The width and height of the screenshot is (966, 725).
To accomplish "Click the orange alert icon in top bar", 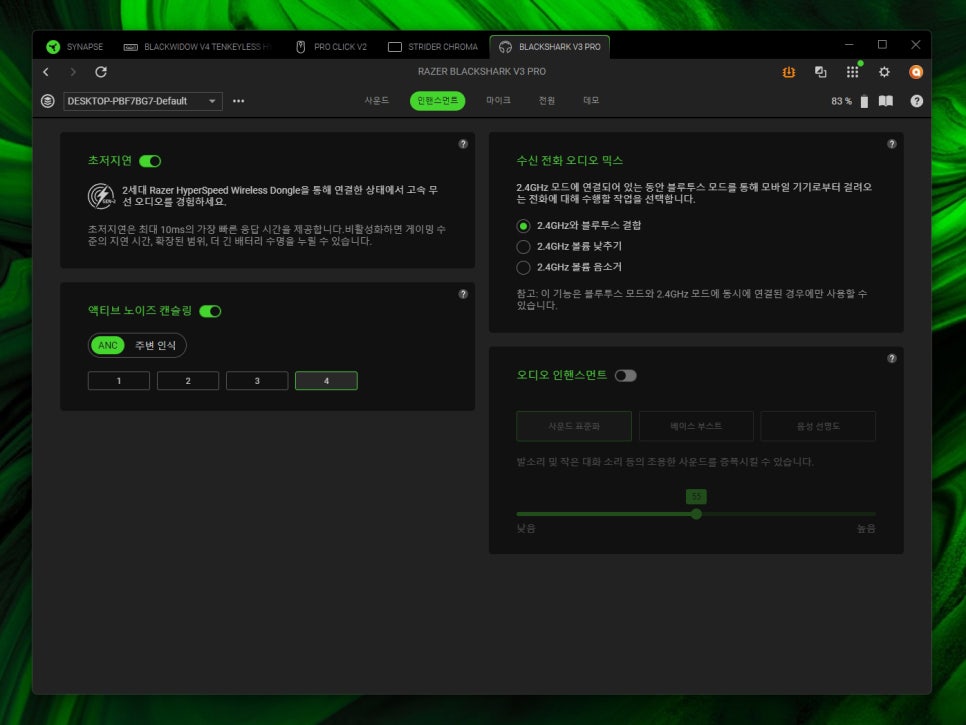I will coord(789,72).
